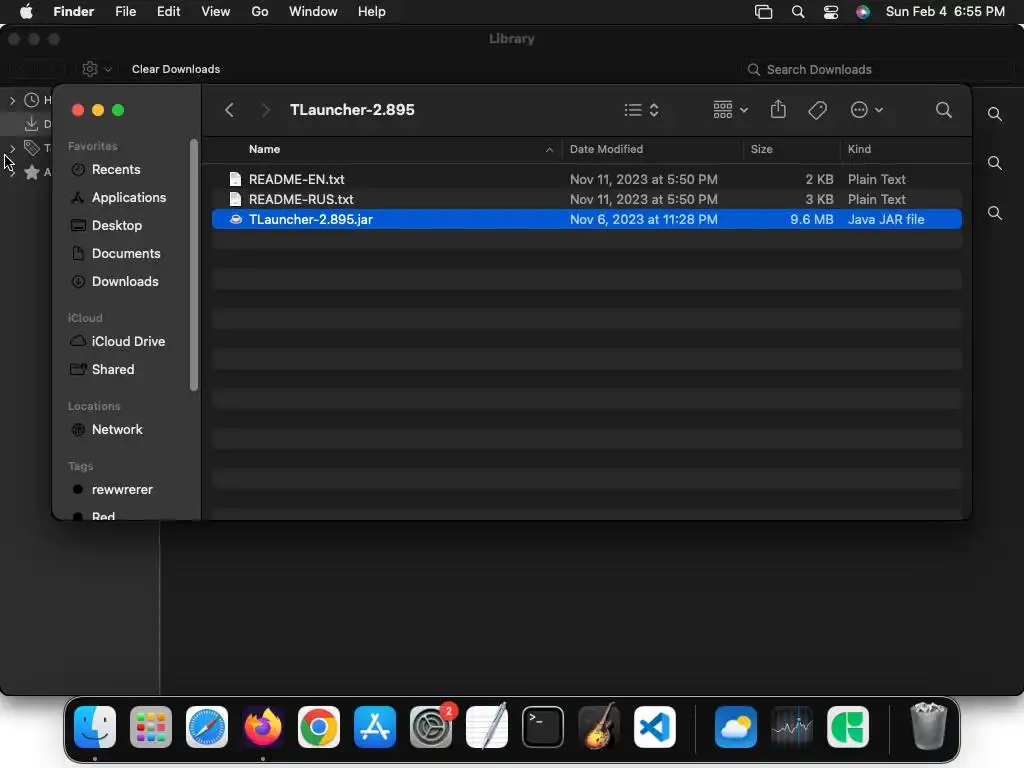The height and width of the screenshot is (768, 1024).
Task: Open Network in the sidebar
Action: click(x=117, y=430)
